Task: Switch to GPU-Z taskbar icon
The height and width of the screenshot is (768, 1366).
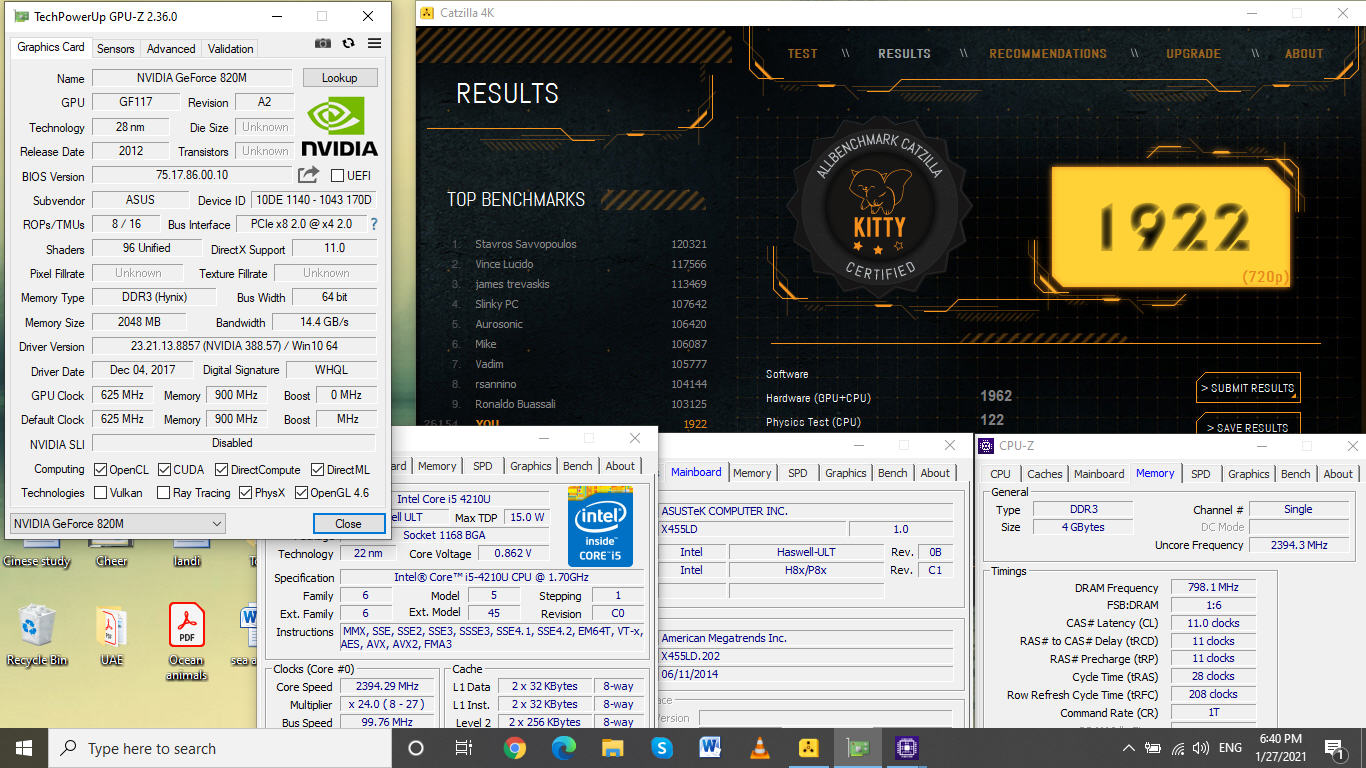Action: (x=857, y=748)
